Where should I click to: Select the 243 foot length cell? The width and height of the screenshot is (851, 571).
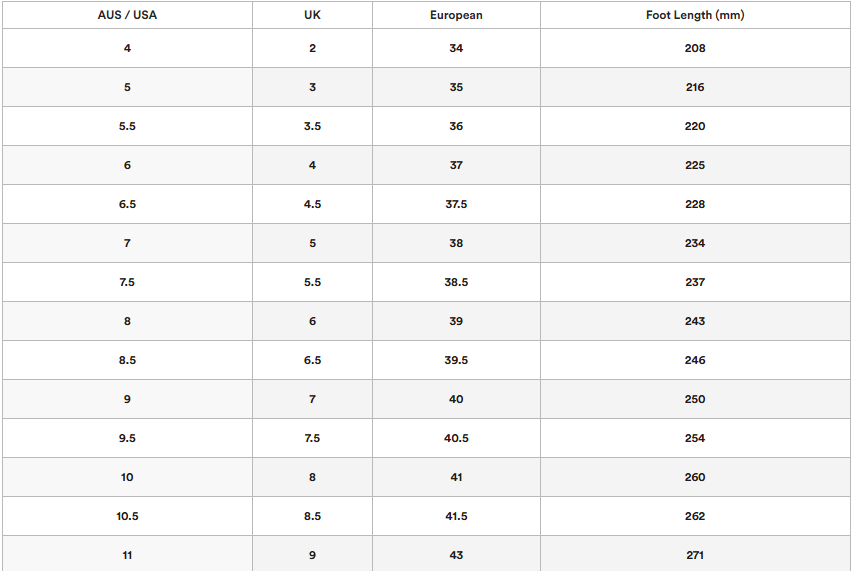point(695,321)
